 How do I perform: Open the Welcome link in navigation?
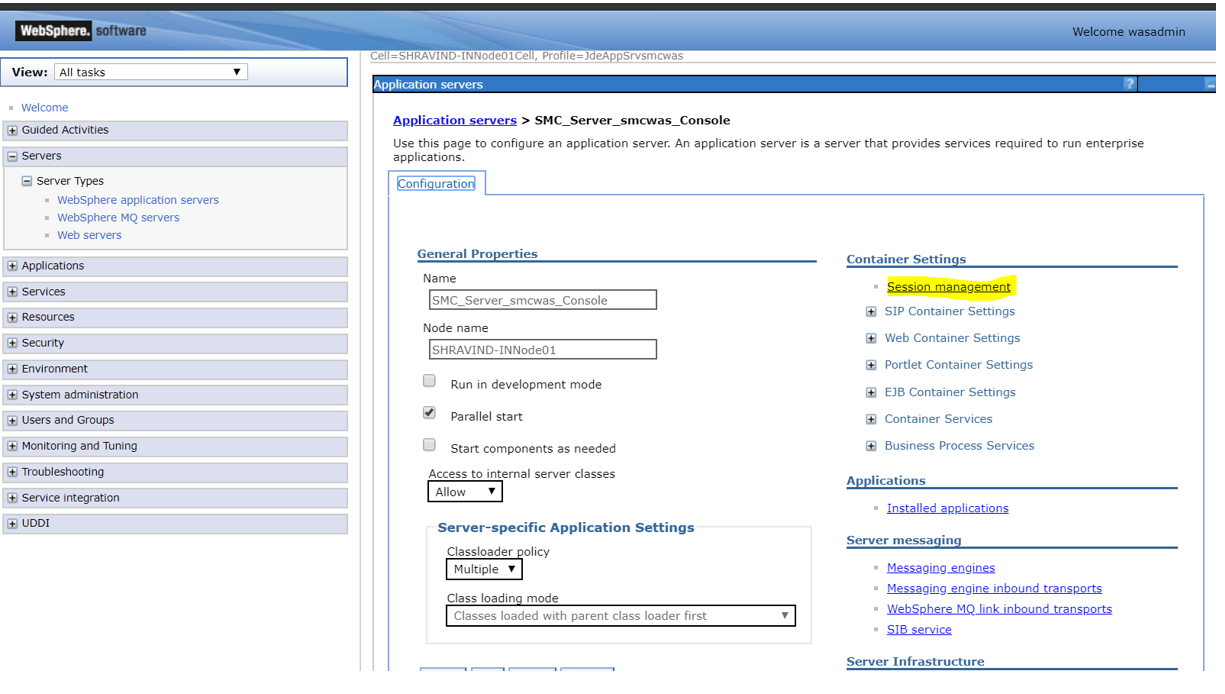(45, 107)
